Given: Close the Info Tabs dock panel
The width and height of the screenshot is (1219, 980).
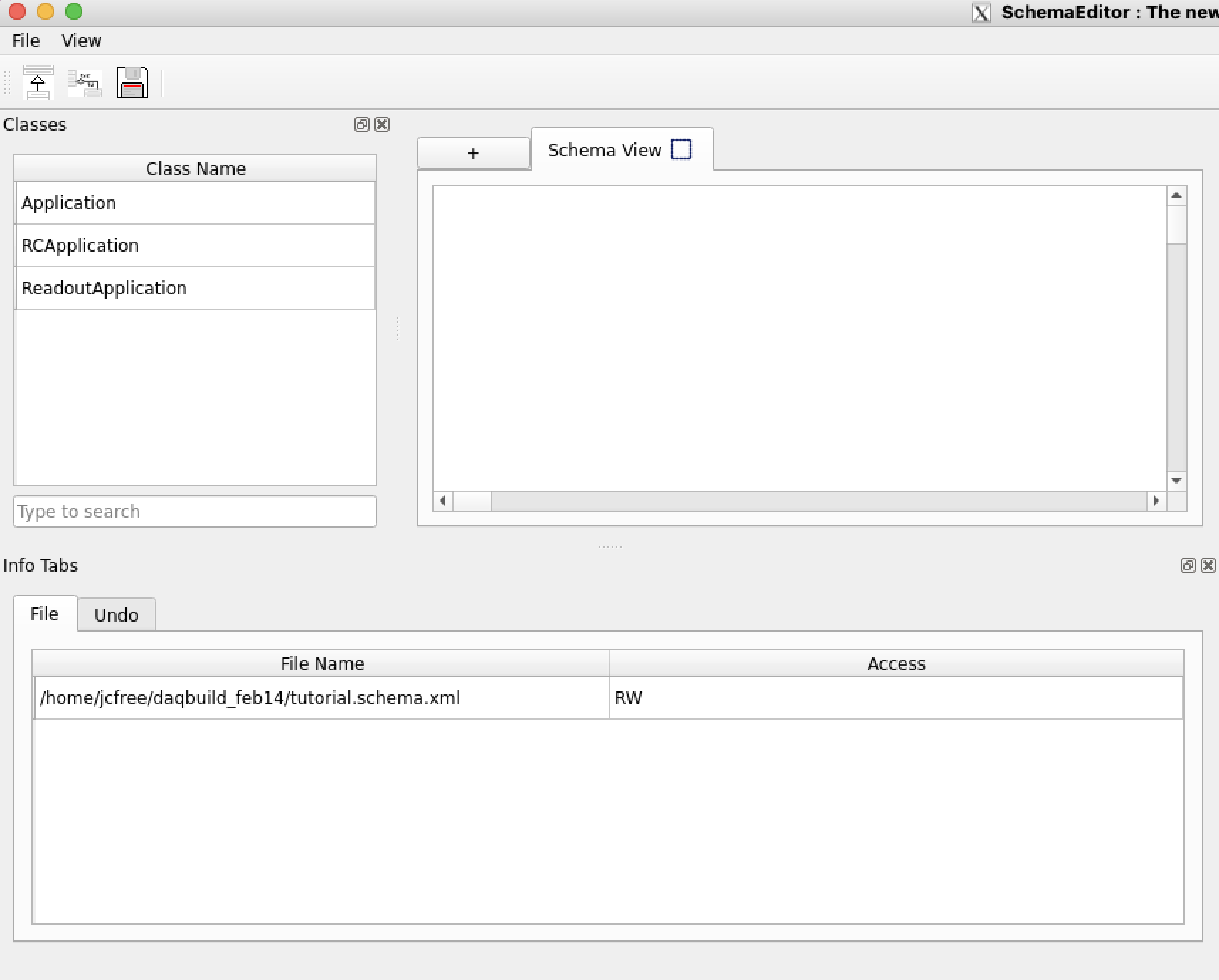Looking at the screenshot, I should pyautogui.click(x=1208, y=565).
